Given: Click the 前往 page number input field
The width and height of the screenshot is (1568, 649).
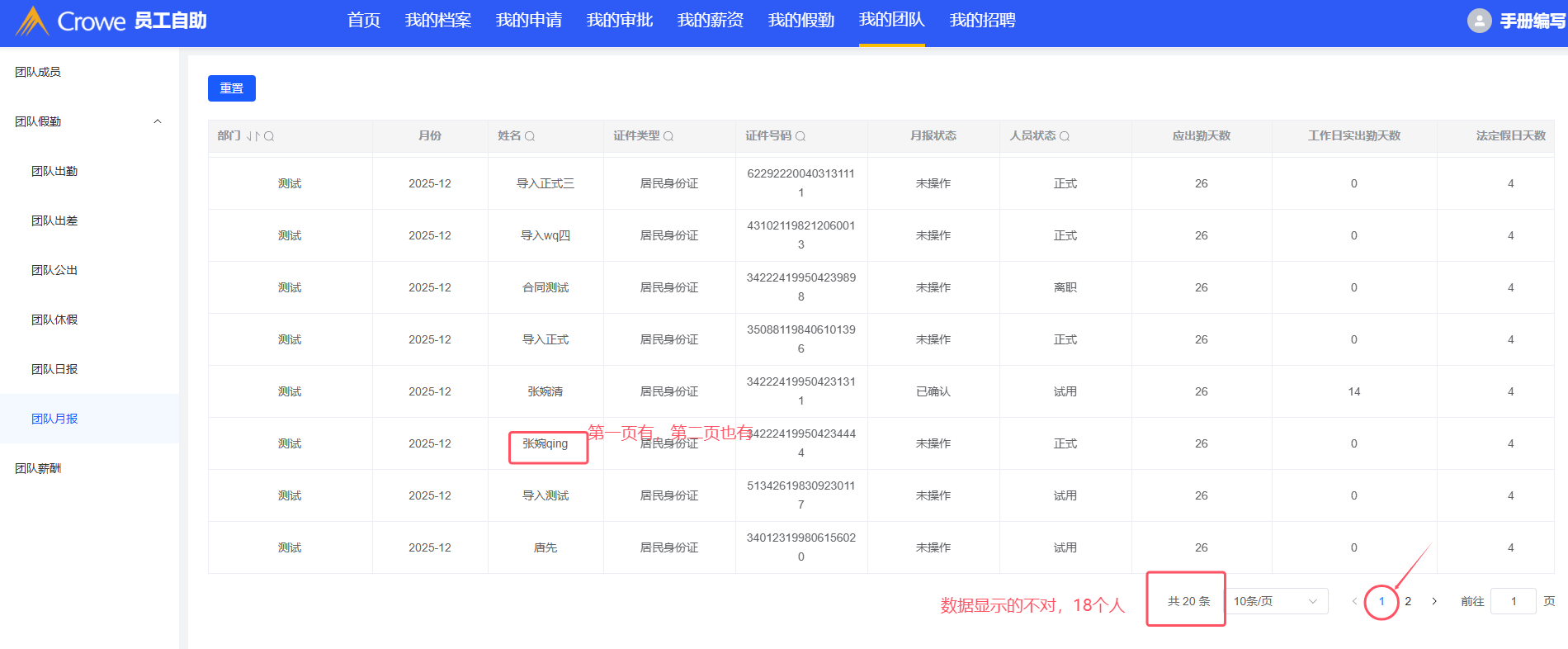Looking at the screenshot, I should [x=1514, y=601].
